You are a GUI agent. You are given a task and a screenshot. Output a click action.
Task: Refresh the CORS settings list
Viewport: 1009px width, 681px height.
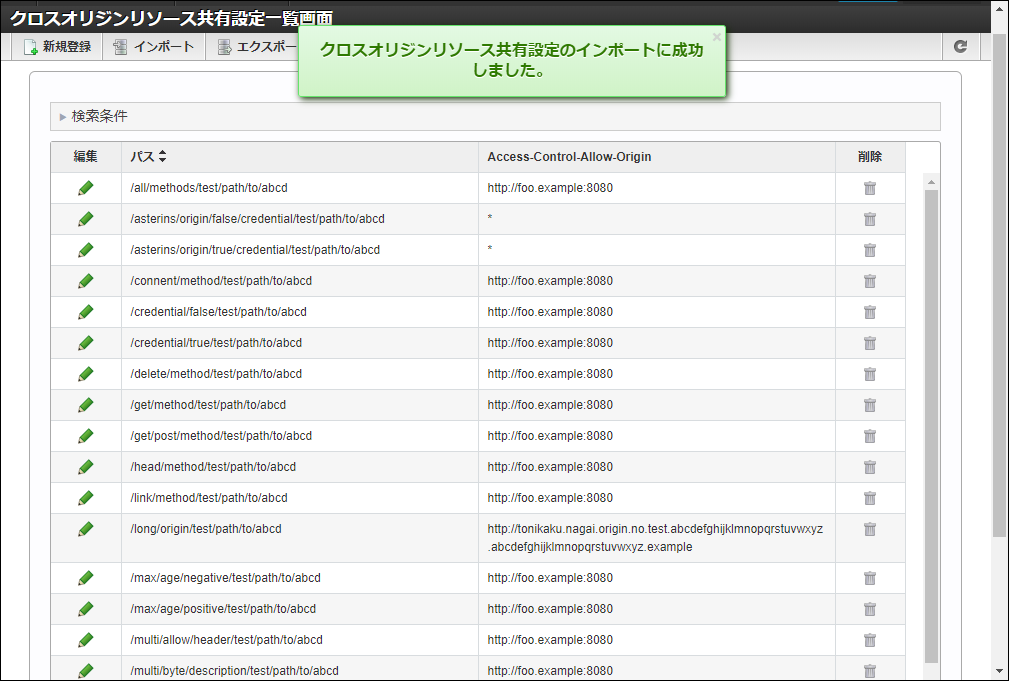click(x=960, y=45)
